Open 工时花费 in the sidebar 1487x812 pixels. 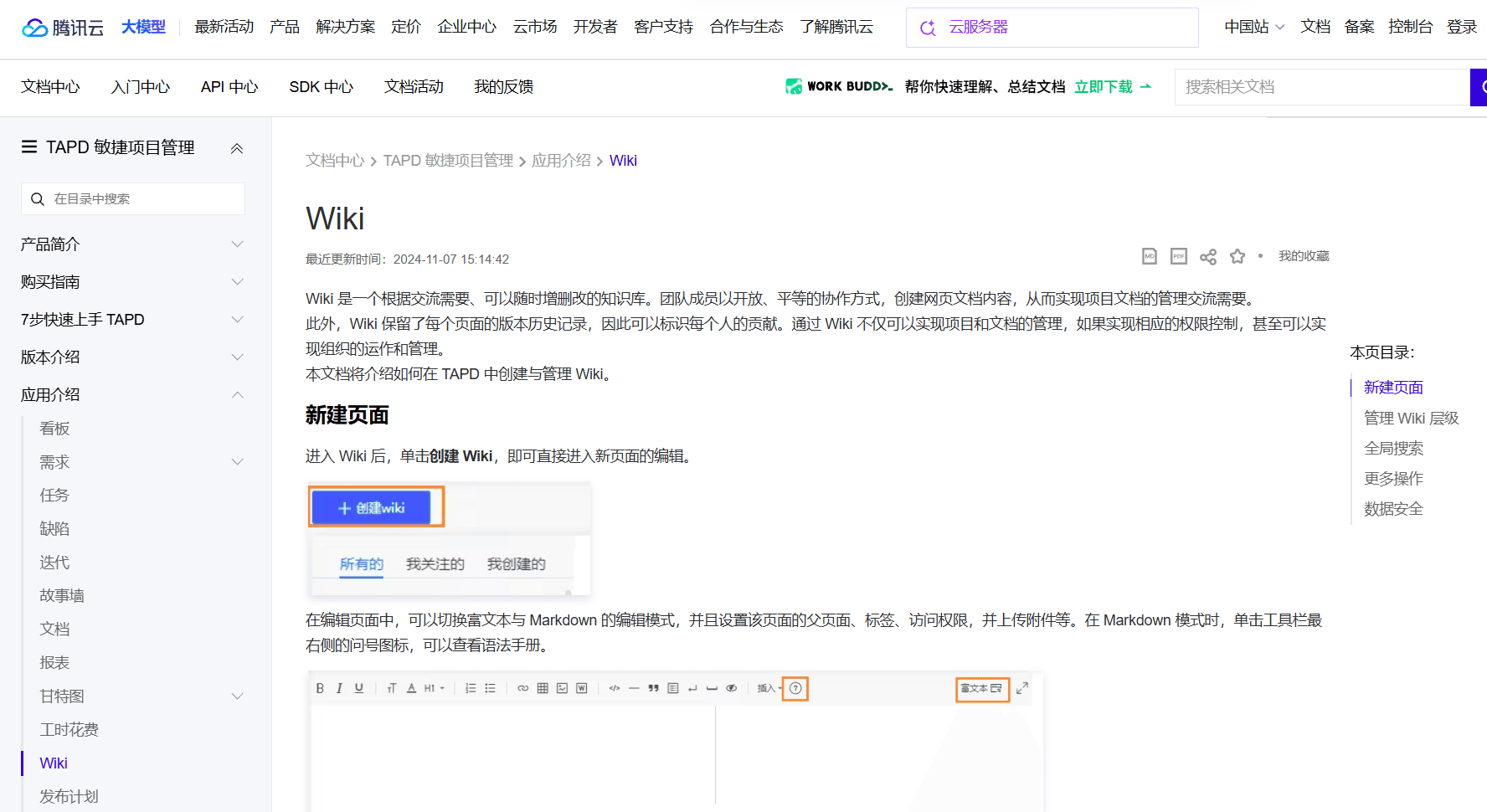[x=69, y=730]
